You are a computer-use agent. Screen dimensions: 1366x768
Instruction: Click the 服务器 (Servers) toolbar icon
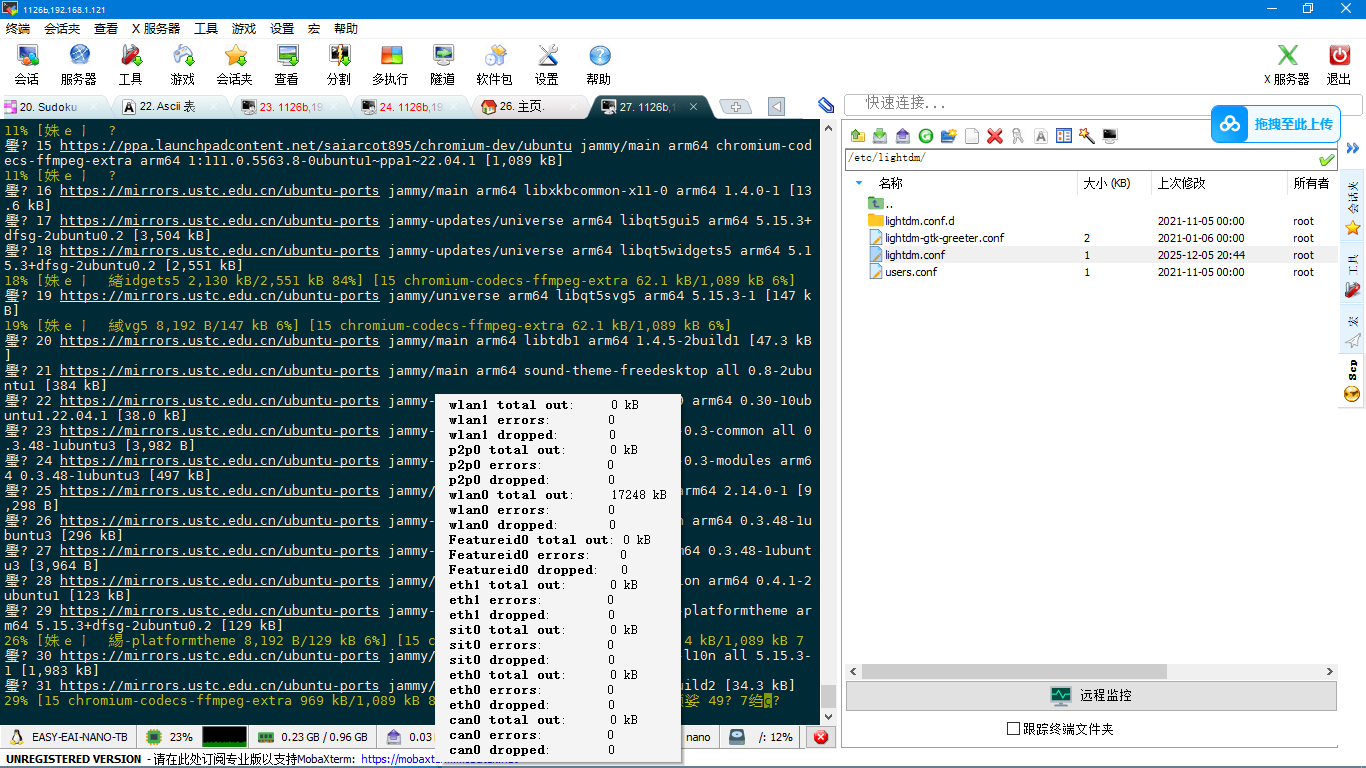point(79,65)
